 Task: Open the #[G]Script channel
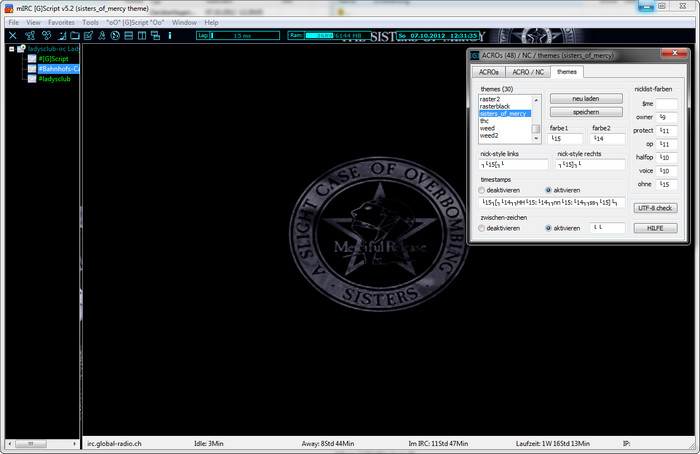pos(54,58)
